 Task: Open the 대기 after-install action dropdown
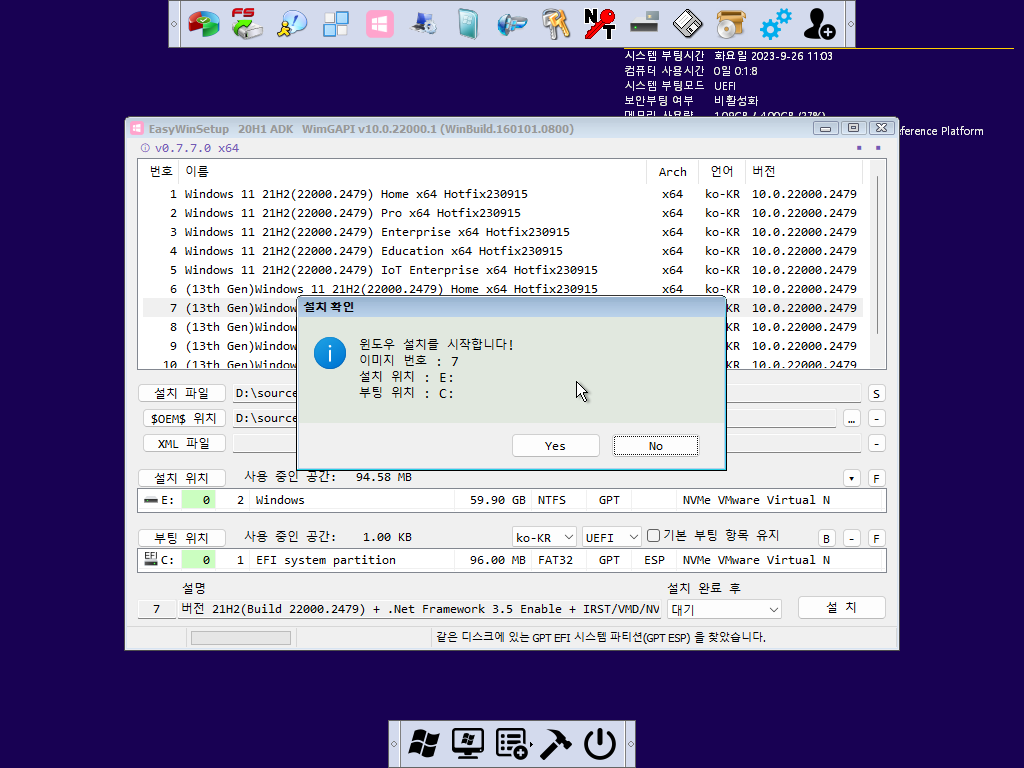(x=724, y=609)
